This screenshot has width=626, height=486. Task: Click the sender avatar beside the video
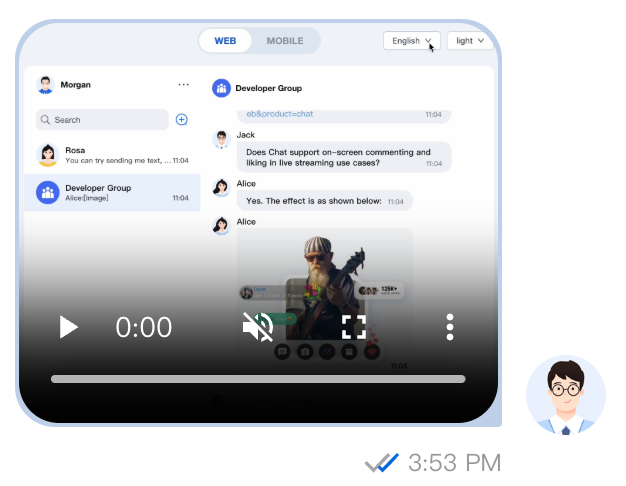[x=565, y=395]
